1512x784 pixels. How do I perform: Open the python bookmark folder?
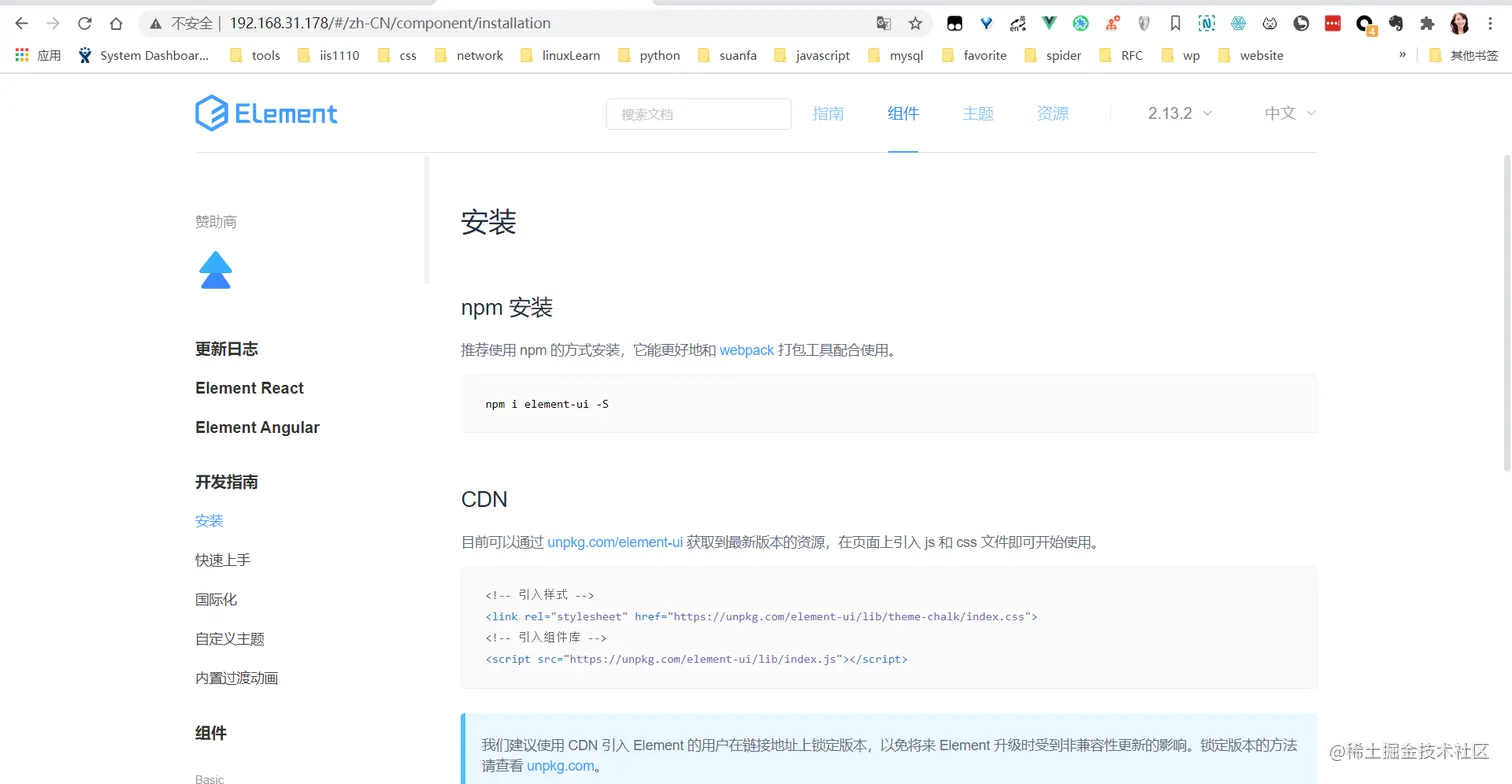(x=649, y=55)
